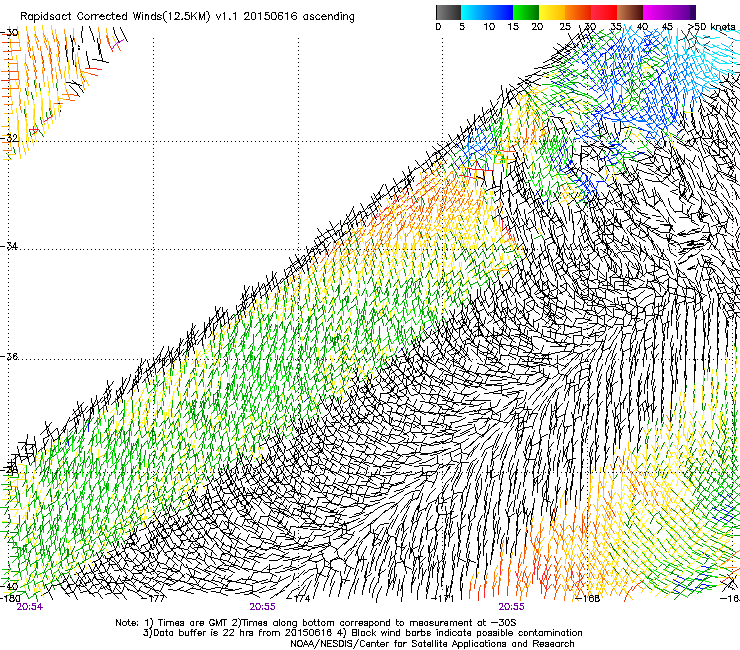Image resolution: width=740 pixels, height=650 pixels.
Task: Pick the red 30-35 knots color segment
Action: click(x=604, y=12)
